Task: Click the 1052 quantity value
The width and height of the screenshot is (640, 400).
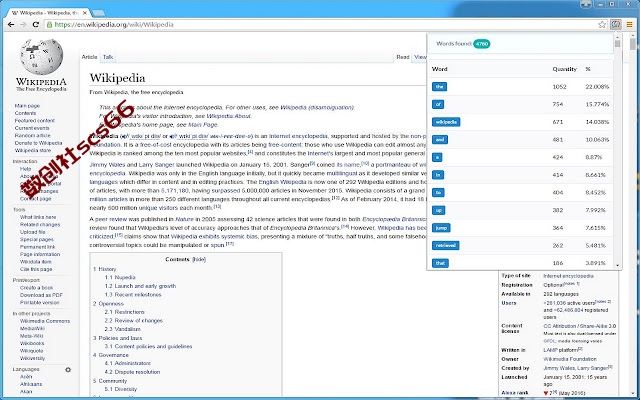Action: tap(560, 87)
